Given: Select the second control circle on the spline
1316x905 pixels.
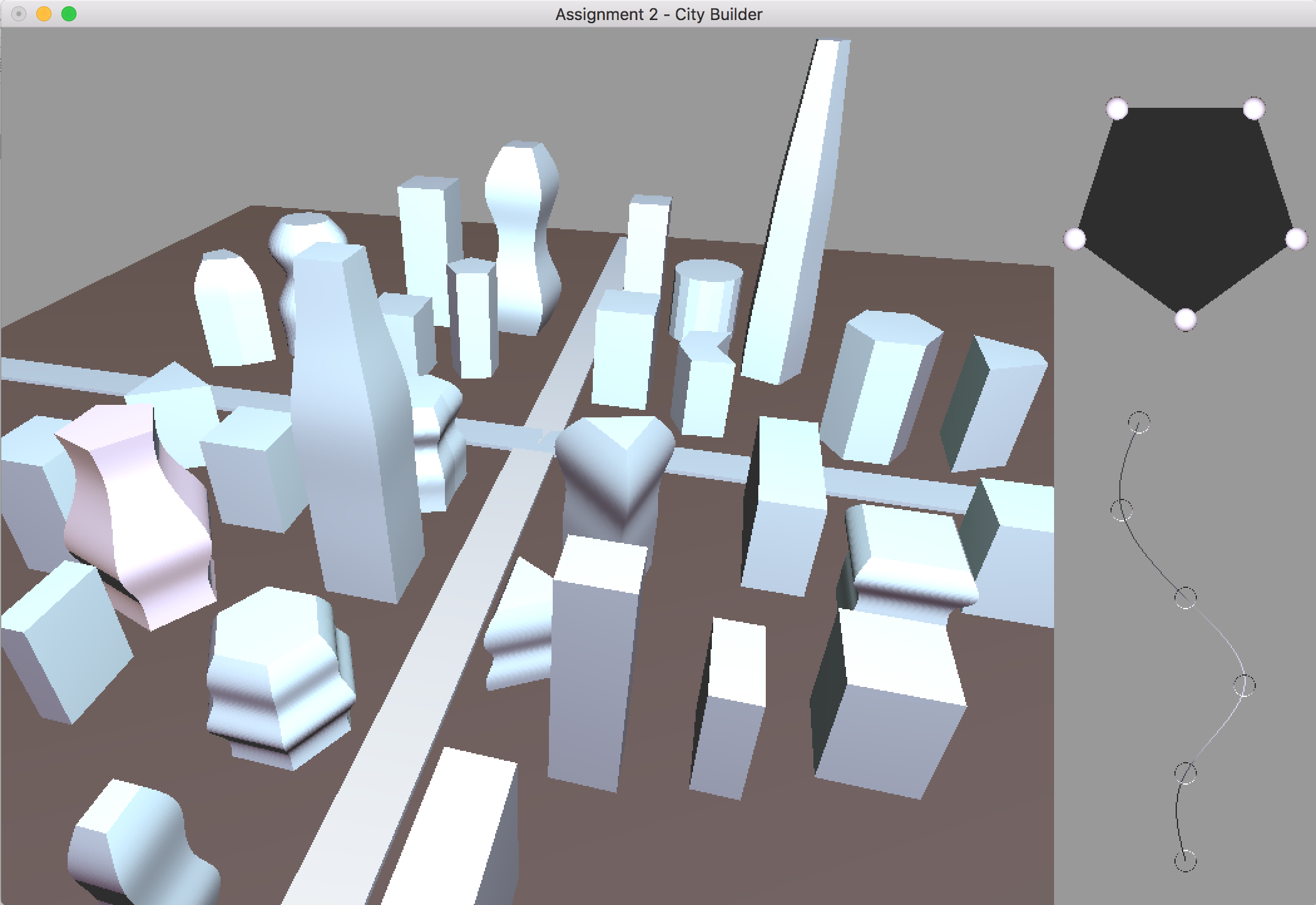Looking at the screenshot, I should [x=1122, y=510].
